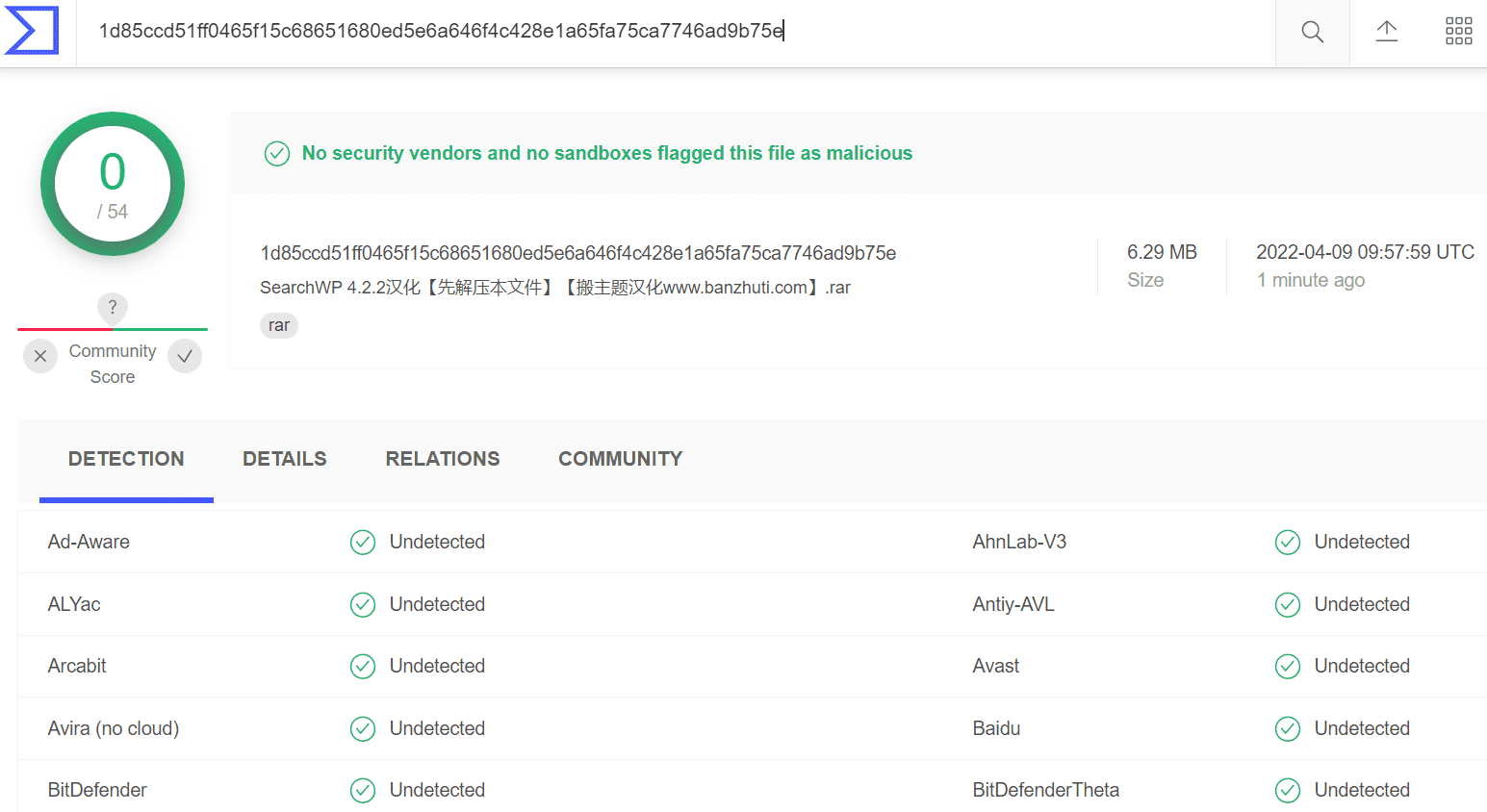Select the Undetected result for Avira (no cloud)

click(437, 728)
